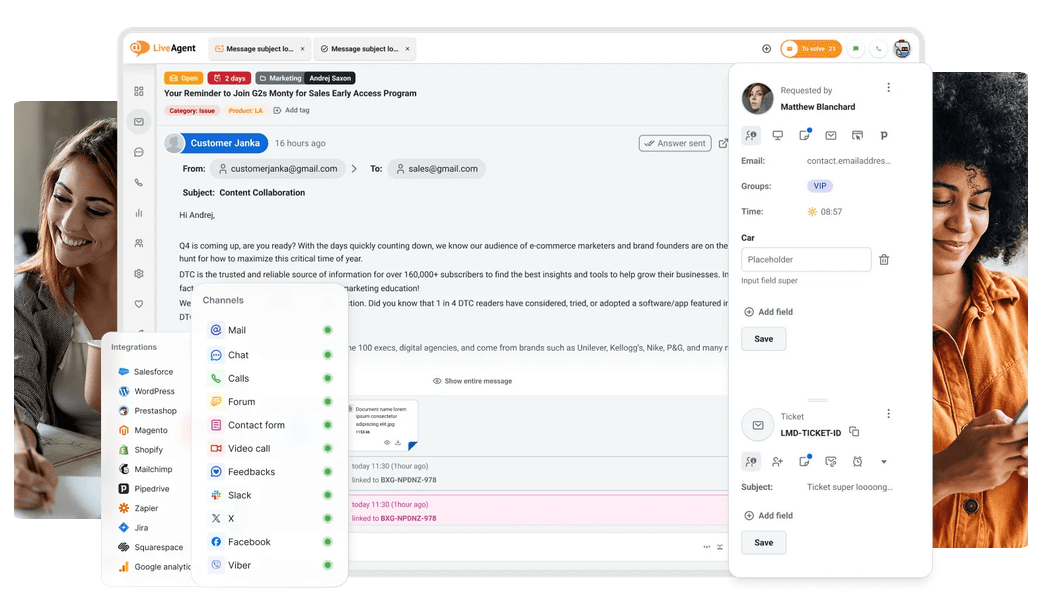Click the envelope icon in contact panel toolbar
The height and width of the screenshot is (610, 1043).
click(x=831, y=135)
